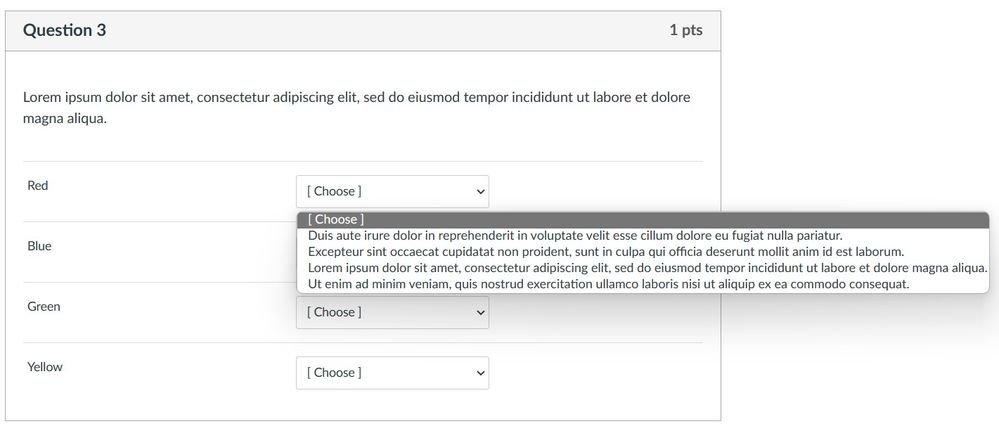Open the Red answer dropdown
Screen dimensions: 999x431
[x=392, y=191]
